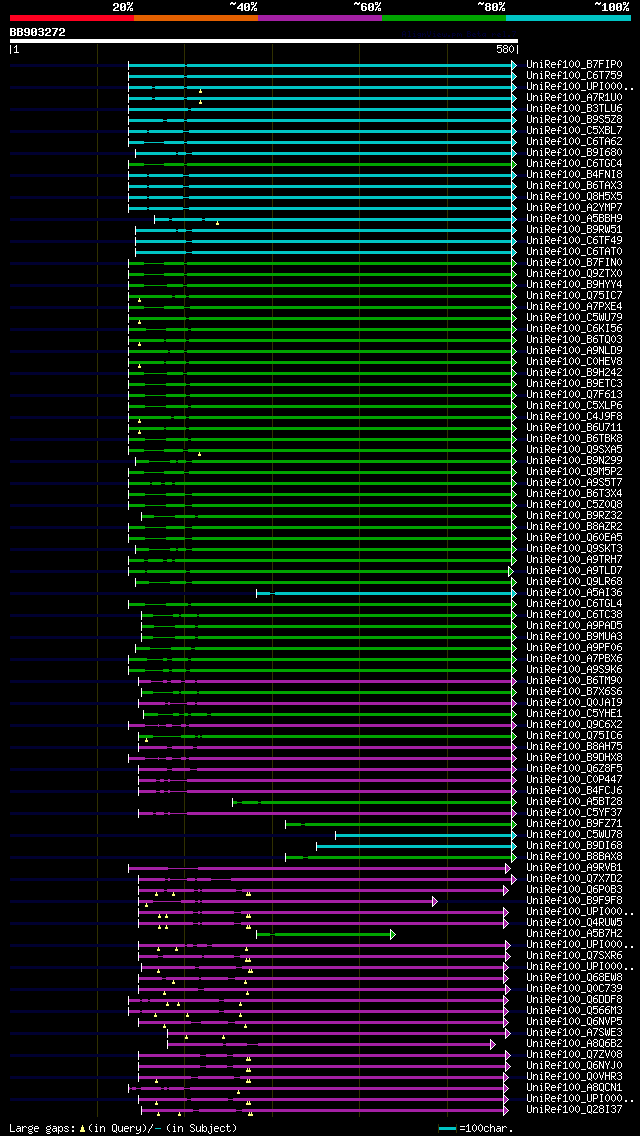The image size is (640, 1136).
Task: Click UniRef100_A5BBH9 label
Action: [x=574, y=219]
